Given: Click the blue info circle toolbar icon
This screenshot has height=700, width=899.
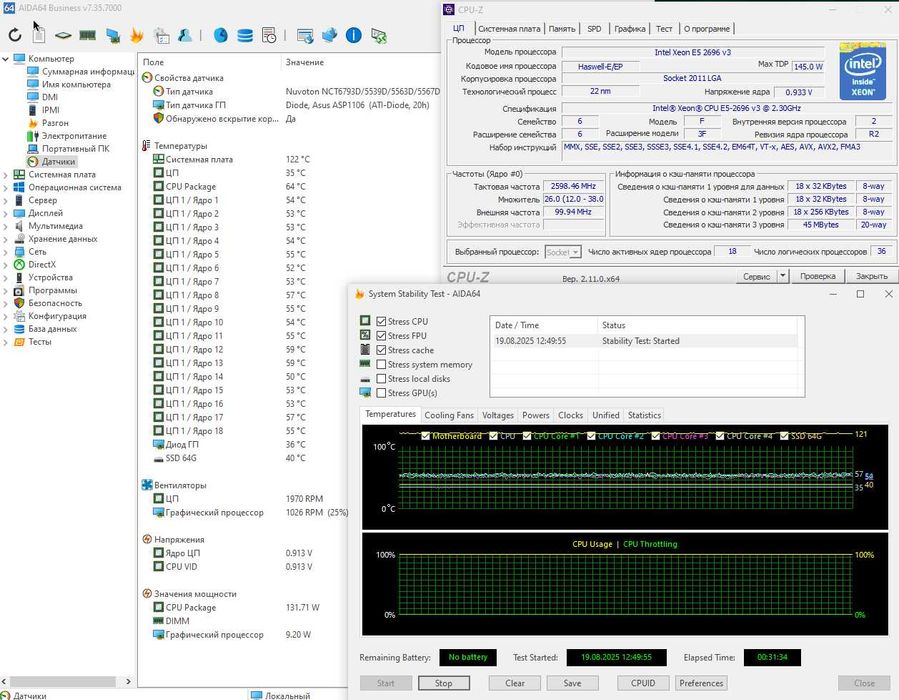Looking at the screenshot, I should point(354,36).
